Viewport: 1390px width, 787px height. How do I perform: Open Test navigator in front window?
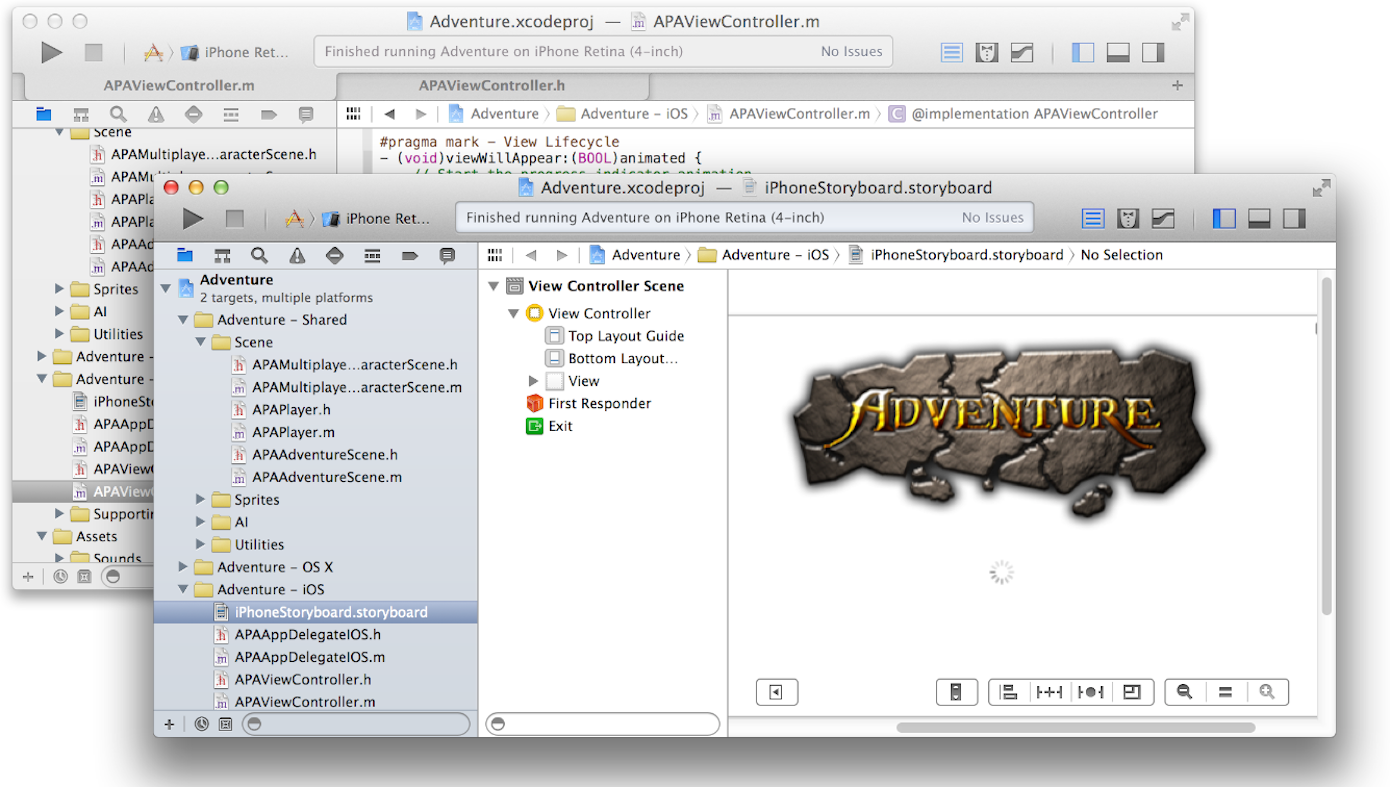coord(335,256)
